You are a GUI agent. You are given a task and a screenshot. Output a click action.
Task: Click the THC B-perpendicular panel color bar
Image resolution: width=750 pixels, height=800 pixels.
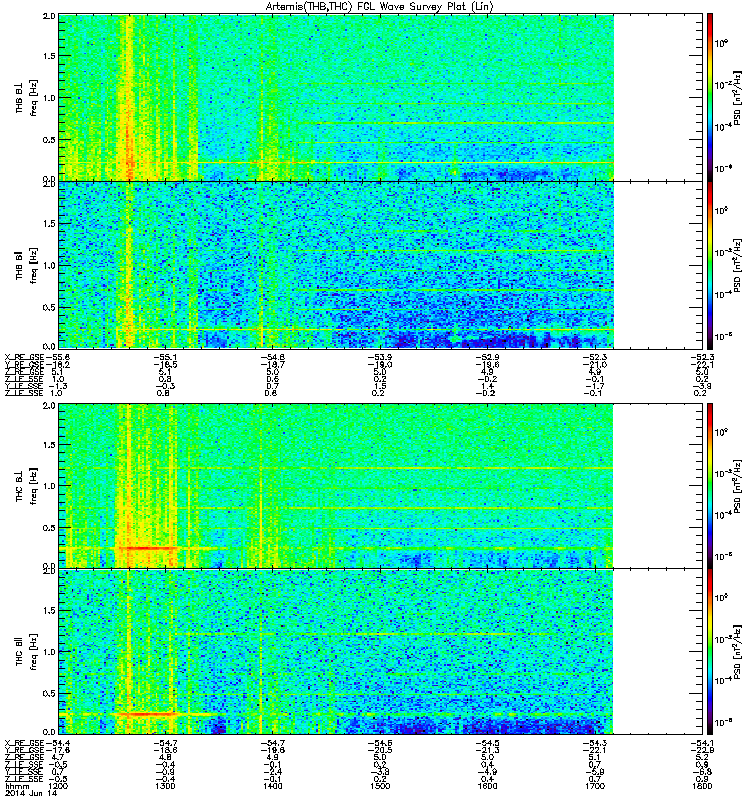click(x=710, y=485)
